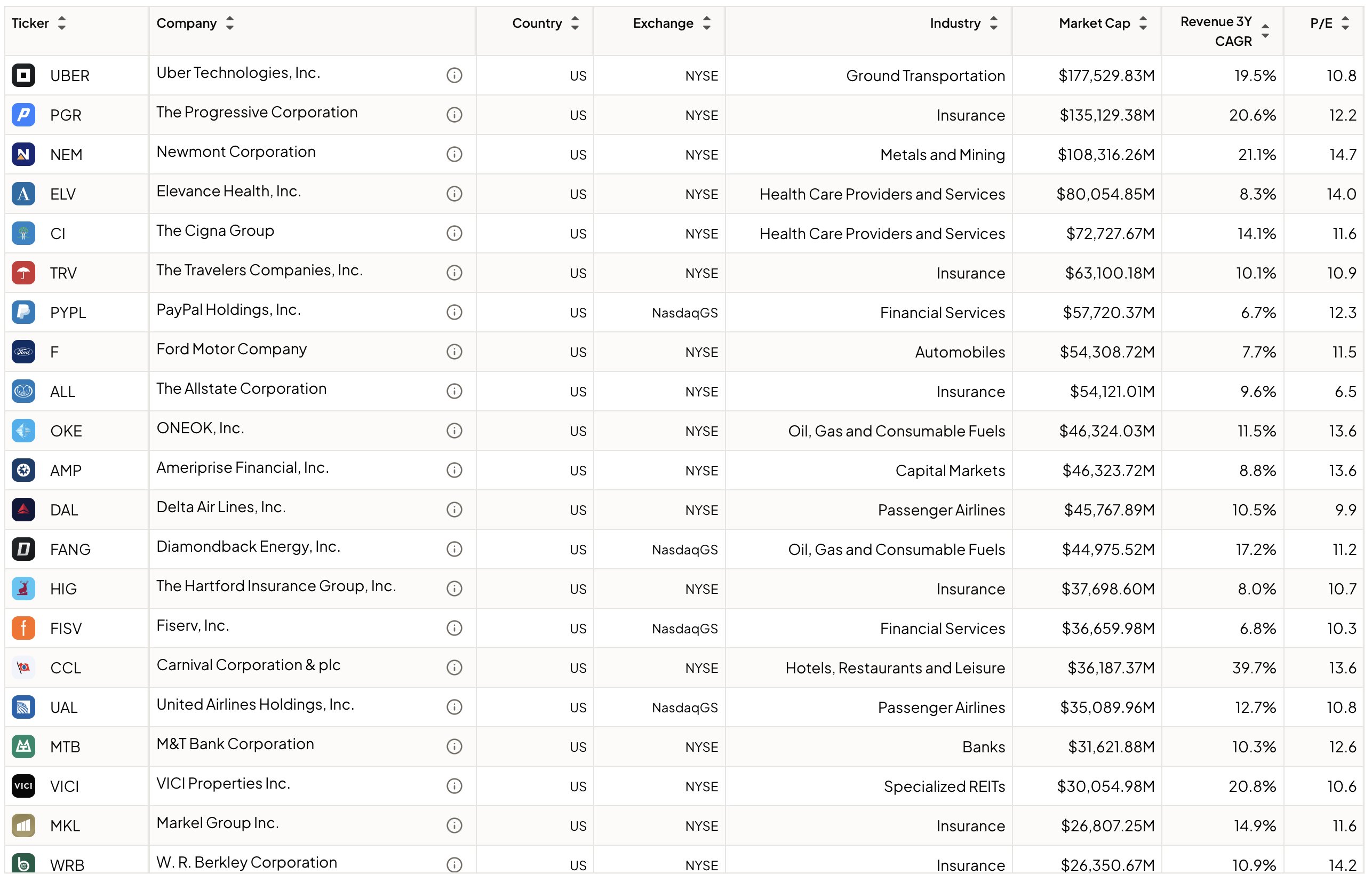
Task: Click the Progressive PGR logo icon
Action: [x=23, y=115]
